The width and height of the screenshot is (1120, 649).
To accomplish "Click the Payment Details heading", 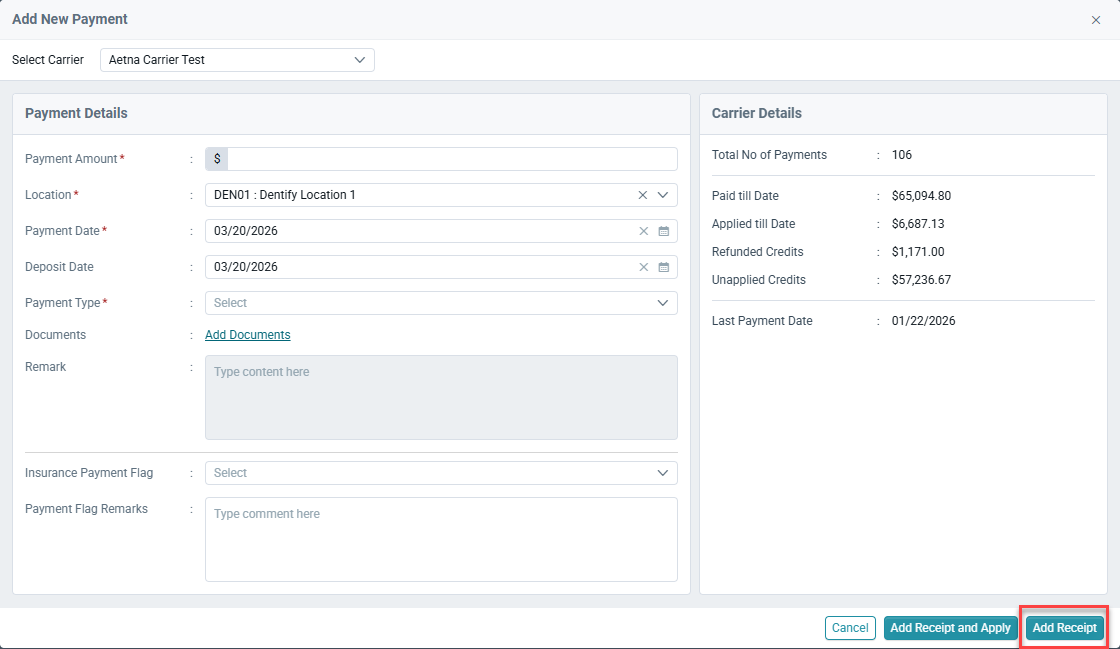I will pyautogui.click(x=76, y=114).
